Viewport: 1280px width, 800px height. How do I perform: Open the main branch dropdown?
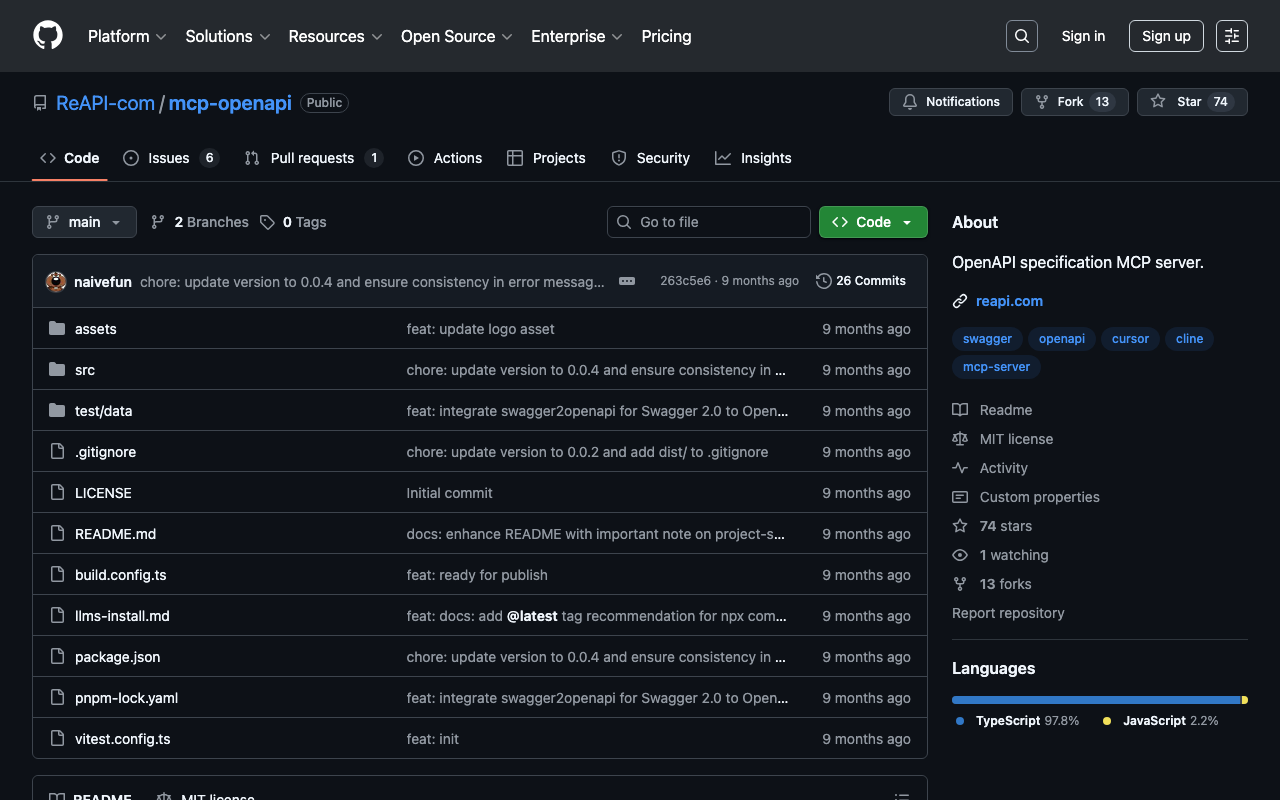click(x=84, y=222)
